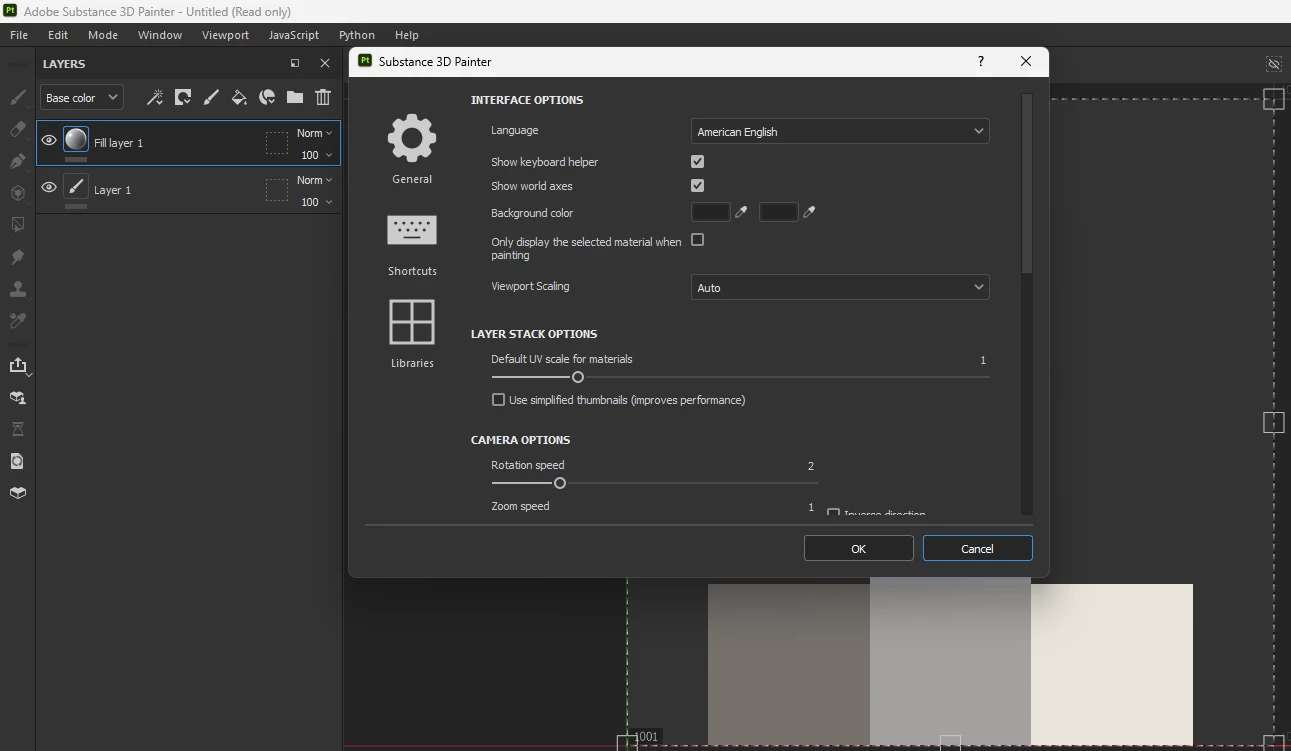Click the Rotation speed slider handle
The height and width of the screenshot is (751, 1291).
click(560, 483)
